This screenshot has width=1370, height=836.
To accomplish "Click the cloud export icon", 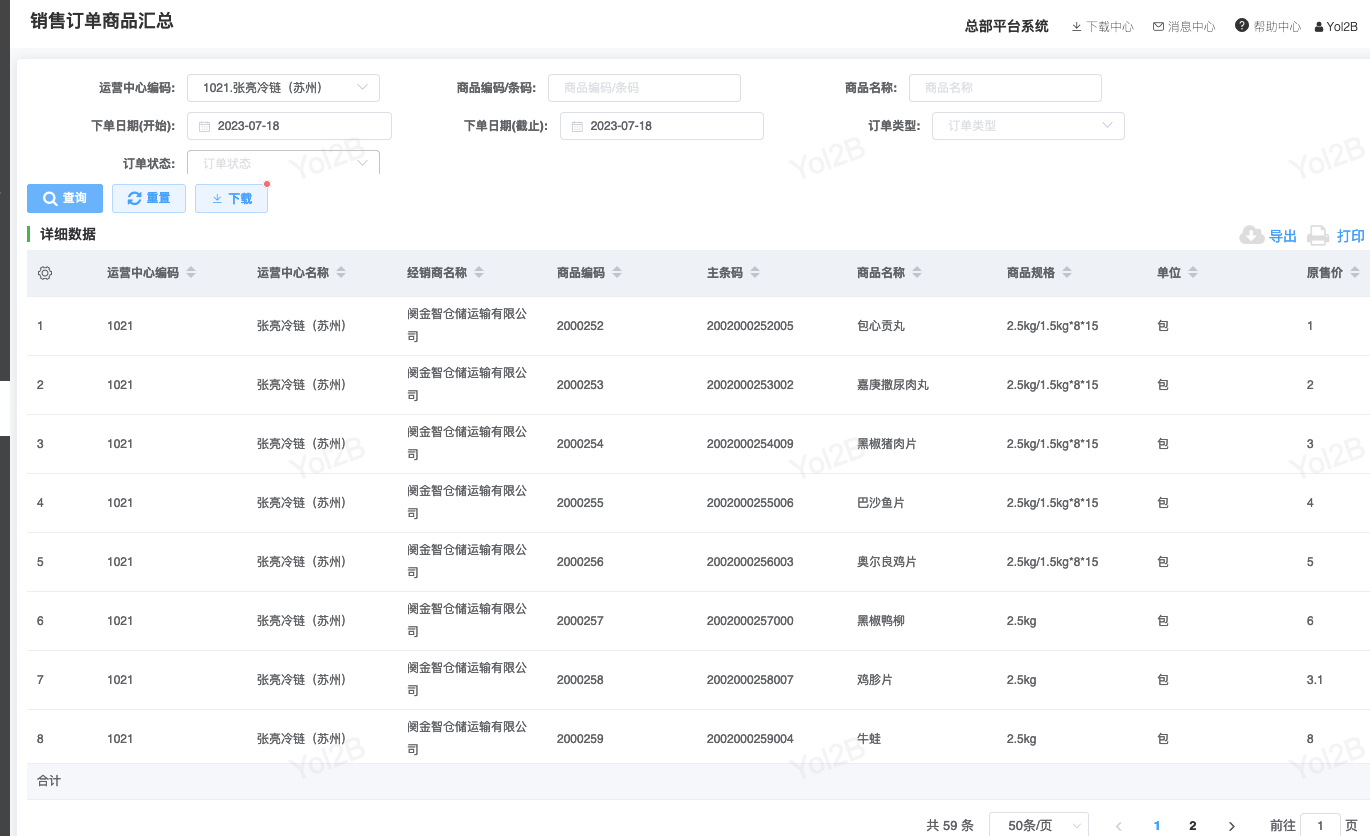I will (1251, 235).
